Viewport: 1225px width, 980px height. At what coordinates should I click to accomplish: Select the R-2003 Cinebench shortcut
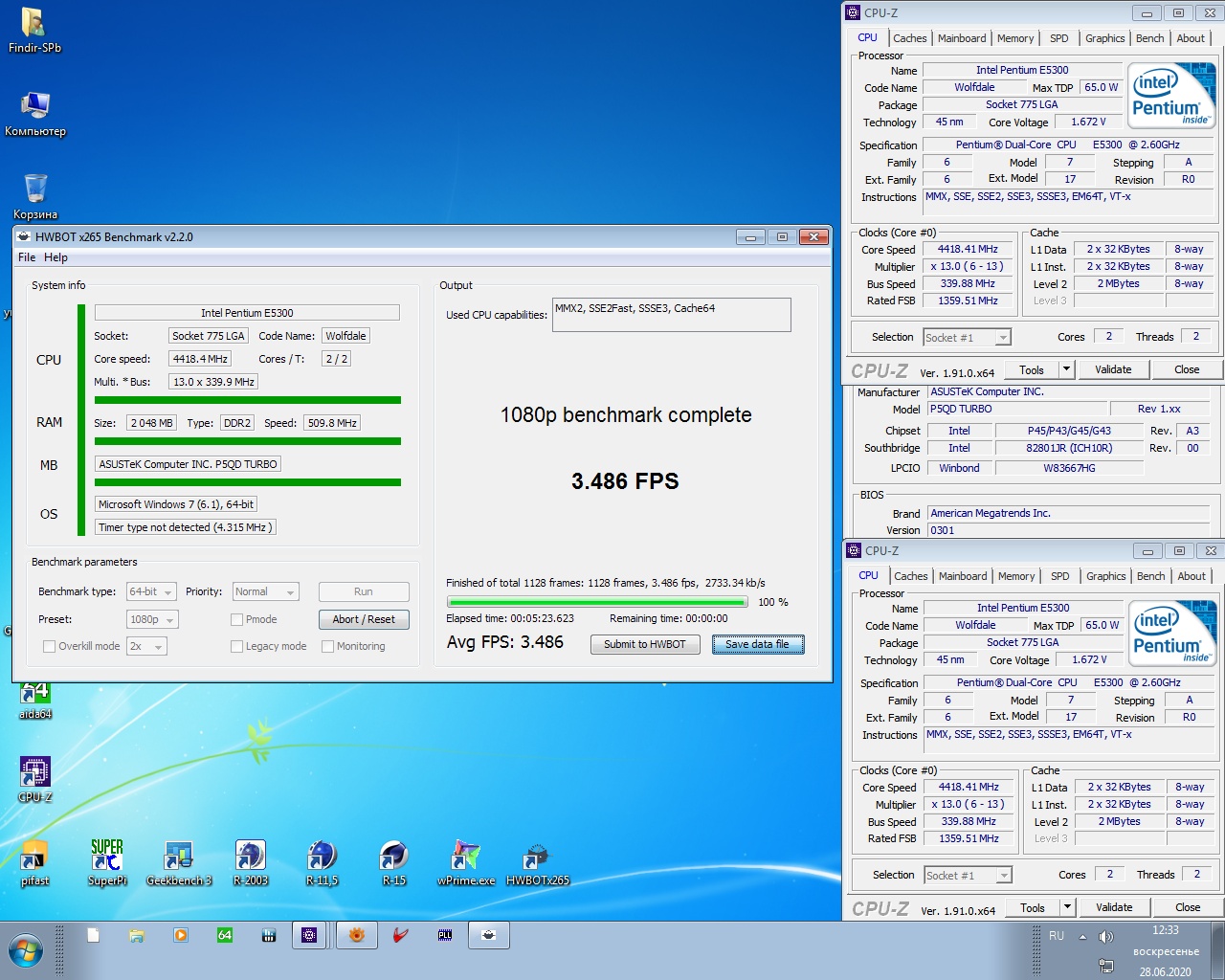pos(251,862)
